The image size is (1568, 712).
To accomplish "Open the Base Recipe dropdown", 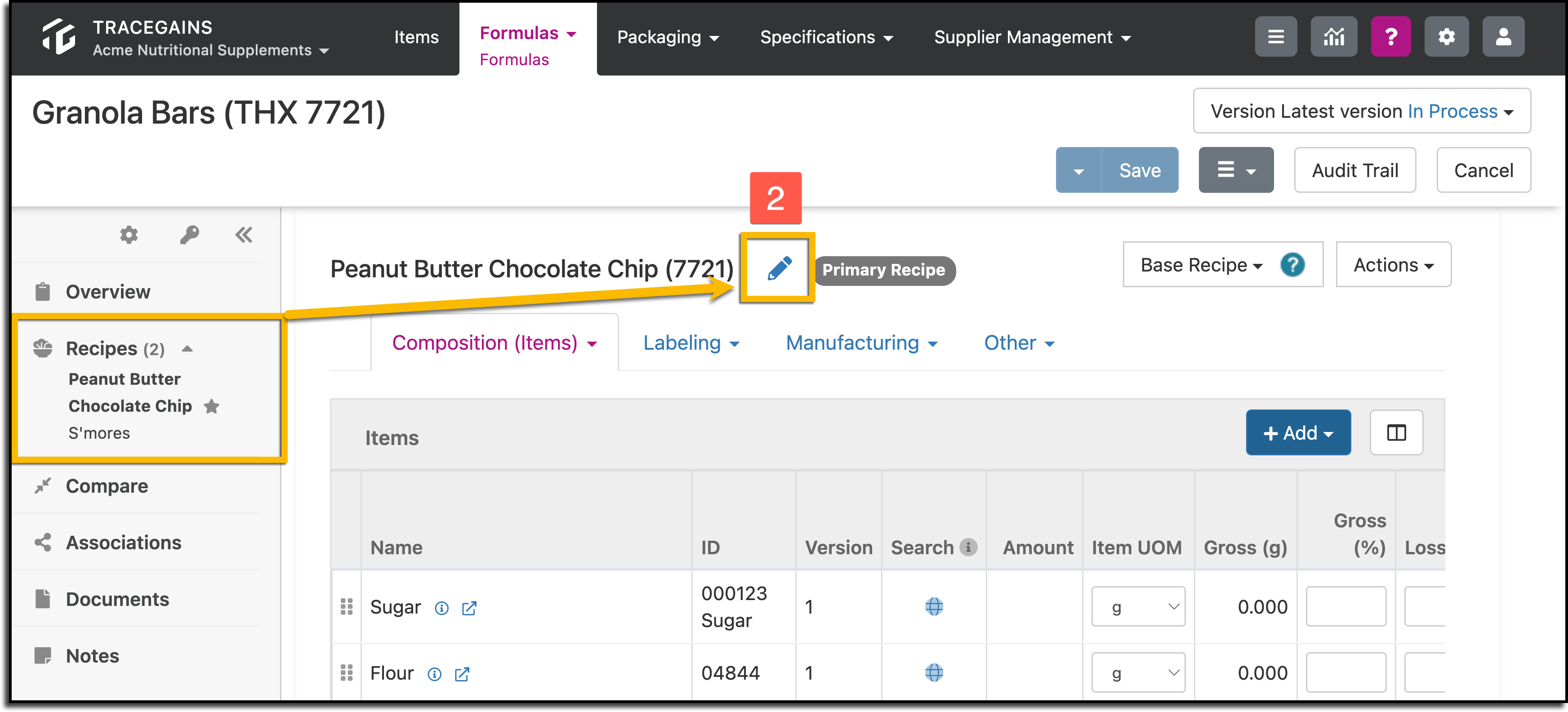I will [1201, 265].
